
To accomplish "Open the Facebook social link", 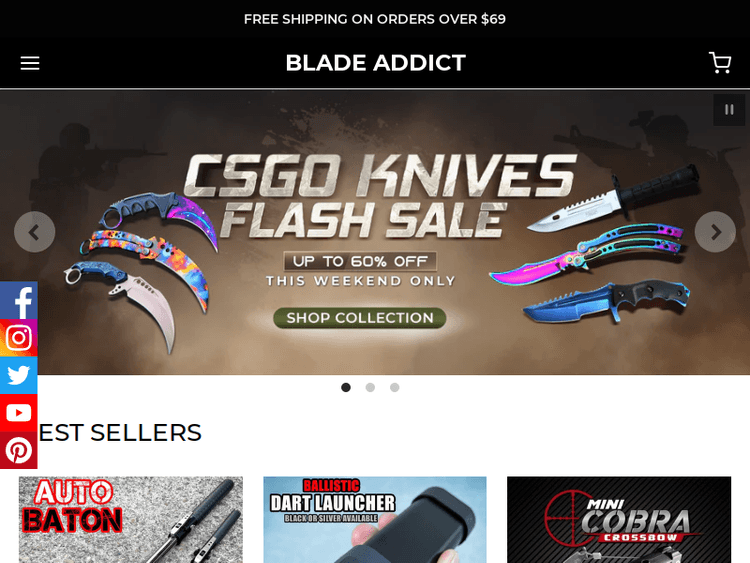I will [x=19, y=300].
